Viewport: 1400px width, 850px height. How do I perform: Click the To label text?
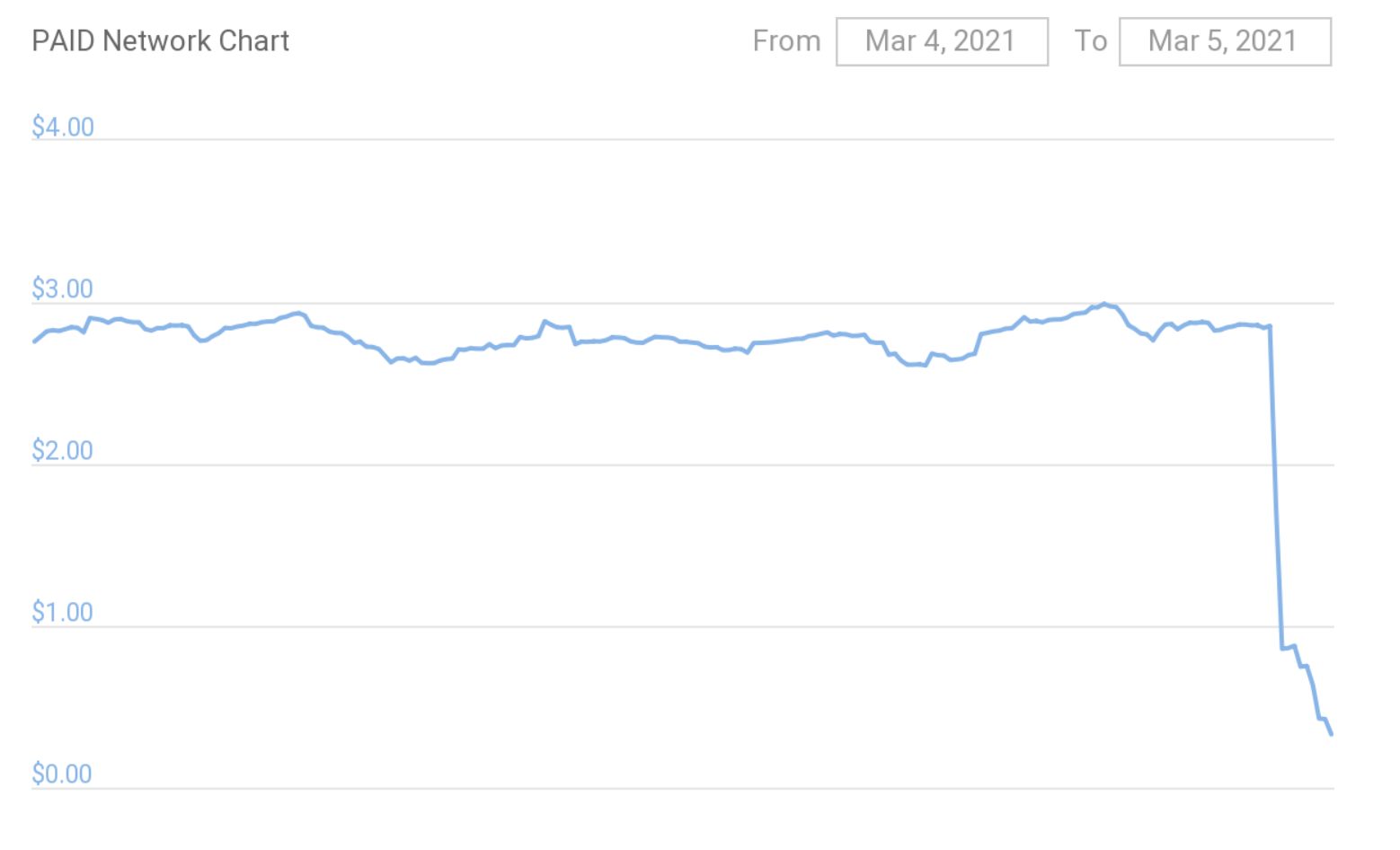point(1090,41)
